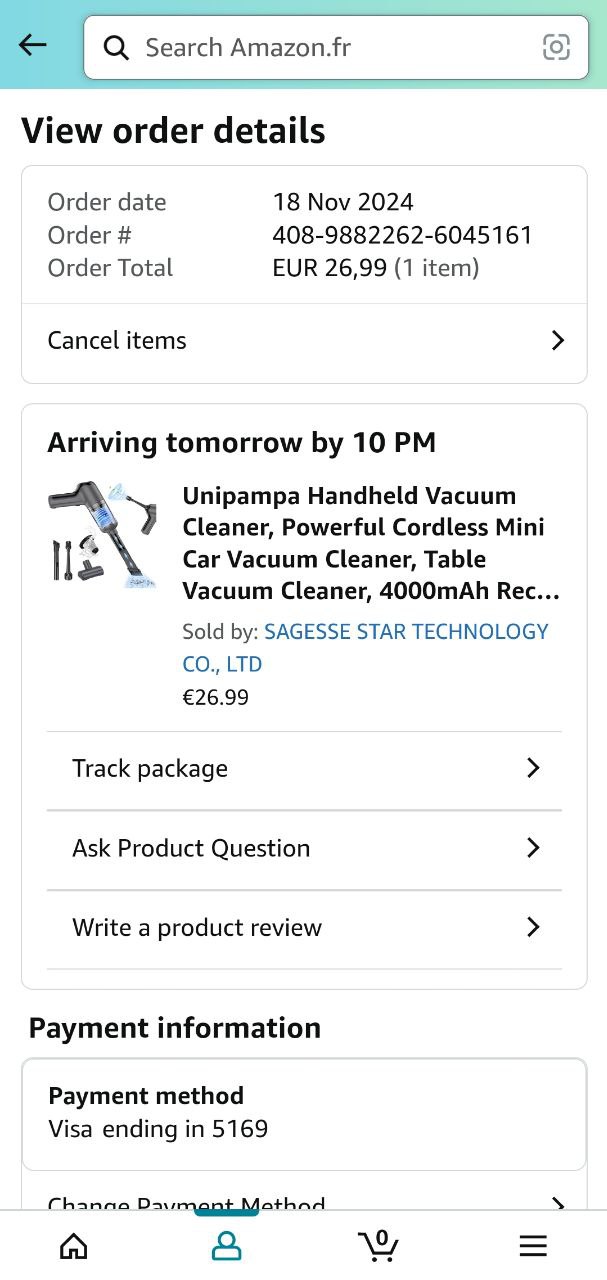Tap the vacuum cleaner product thumbnail
The height and width of the screenshot is (1280, 607).
(x=101, y=535)
